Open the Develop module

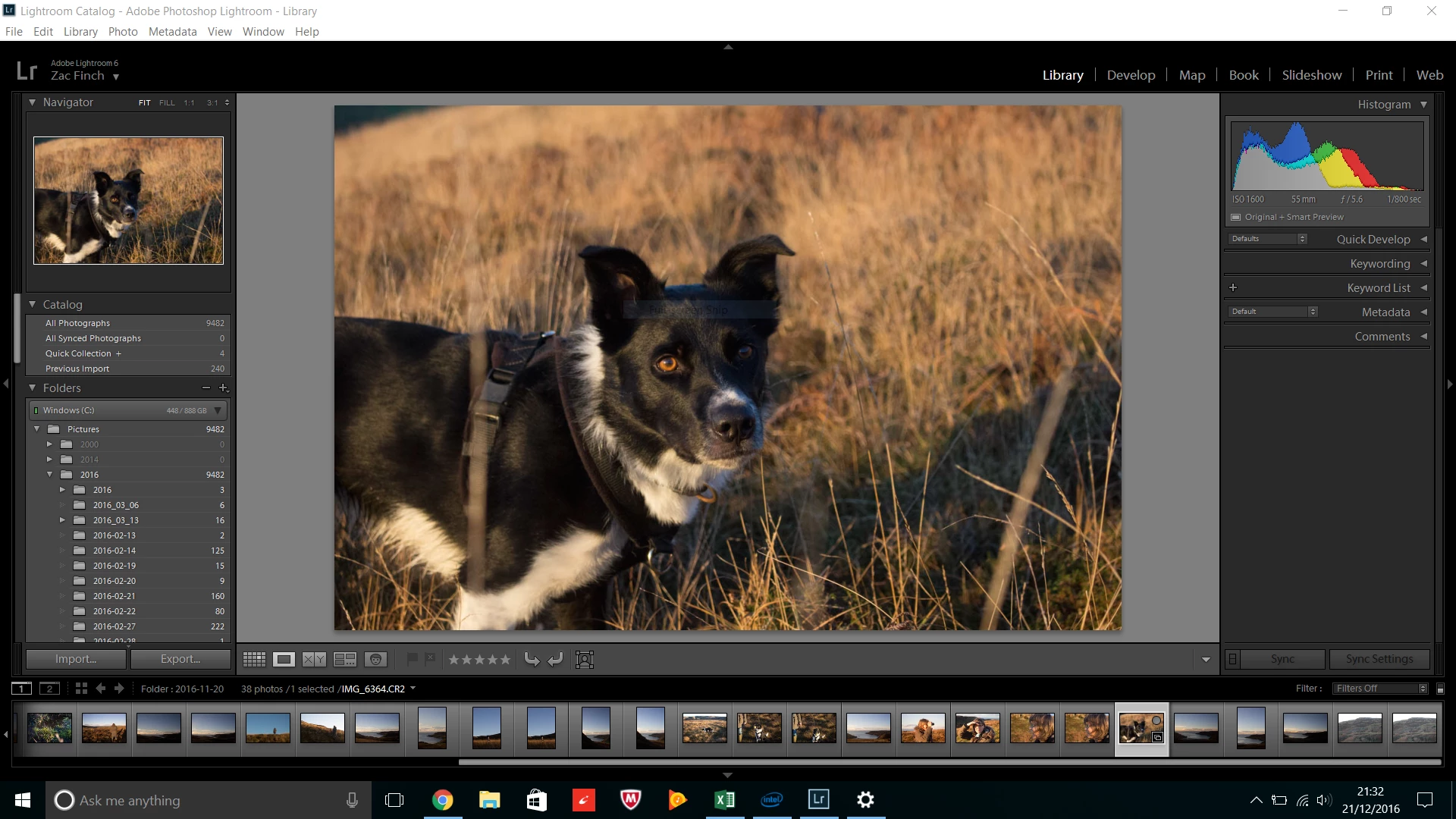point(1131,75)
